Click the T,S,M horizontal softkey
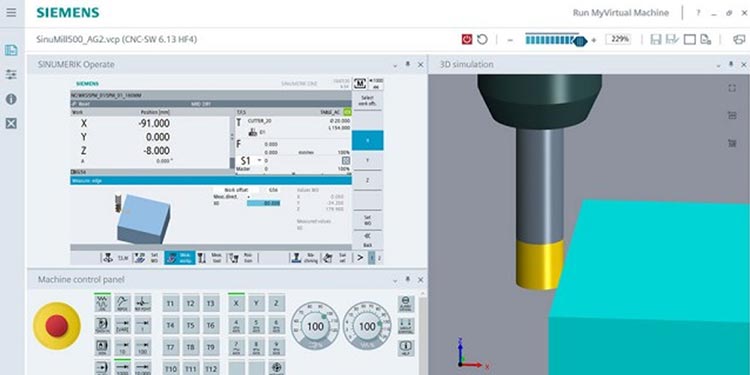Image resolution: width=750 pixels, height=375 pixels. (117, 258)
